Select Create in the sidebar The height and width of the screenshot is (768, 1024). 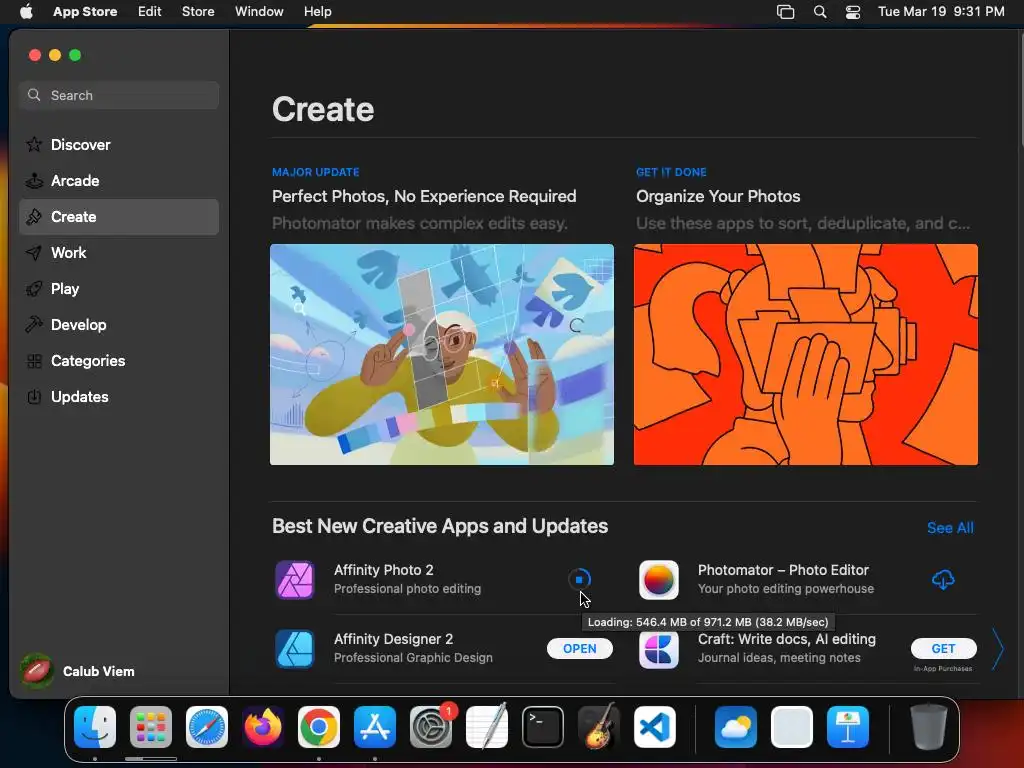[119, 217]
